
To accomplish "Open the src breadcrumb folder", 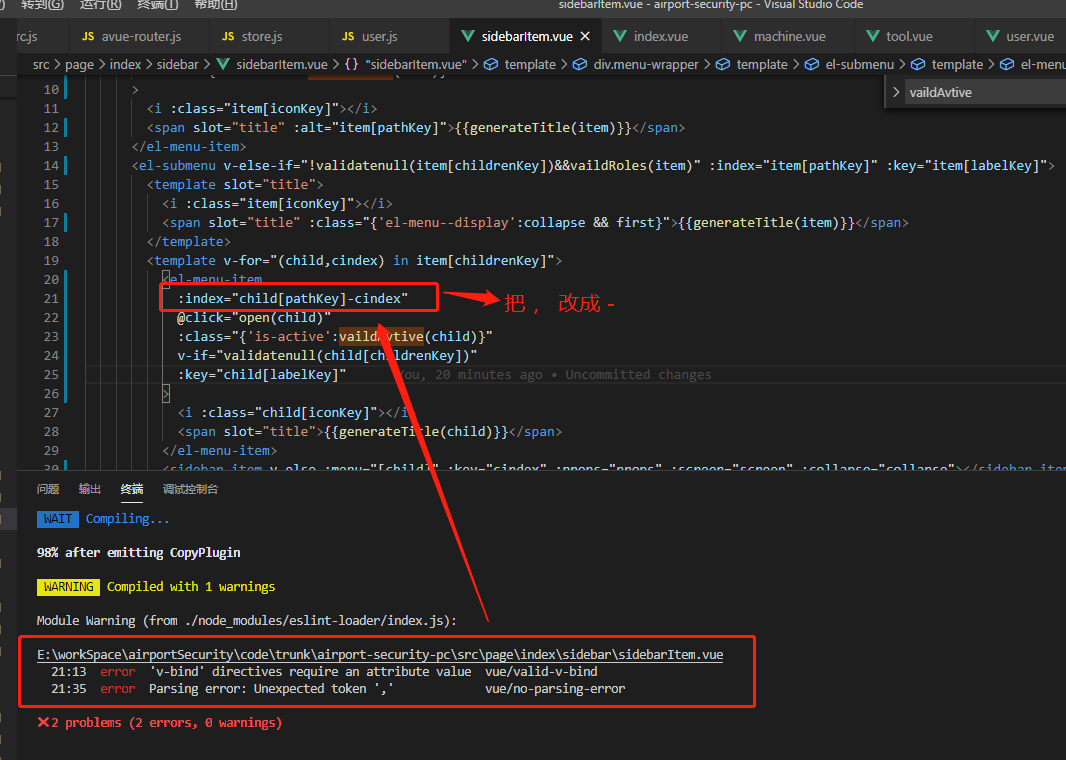I will 41,64.
